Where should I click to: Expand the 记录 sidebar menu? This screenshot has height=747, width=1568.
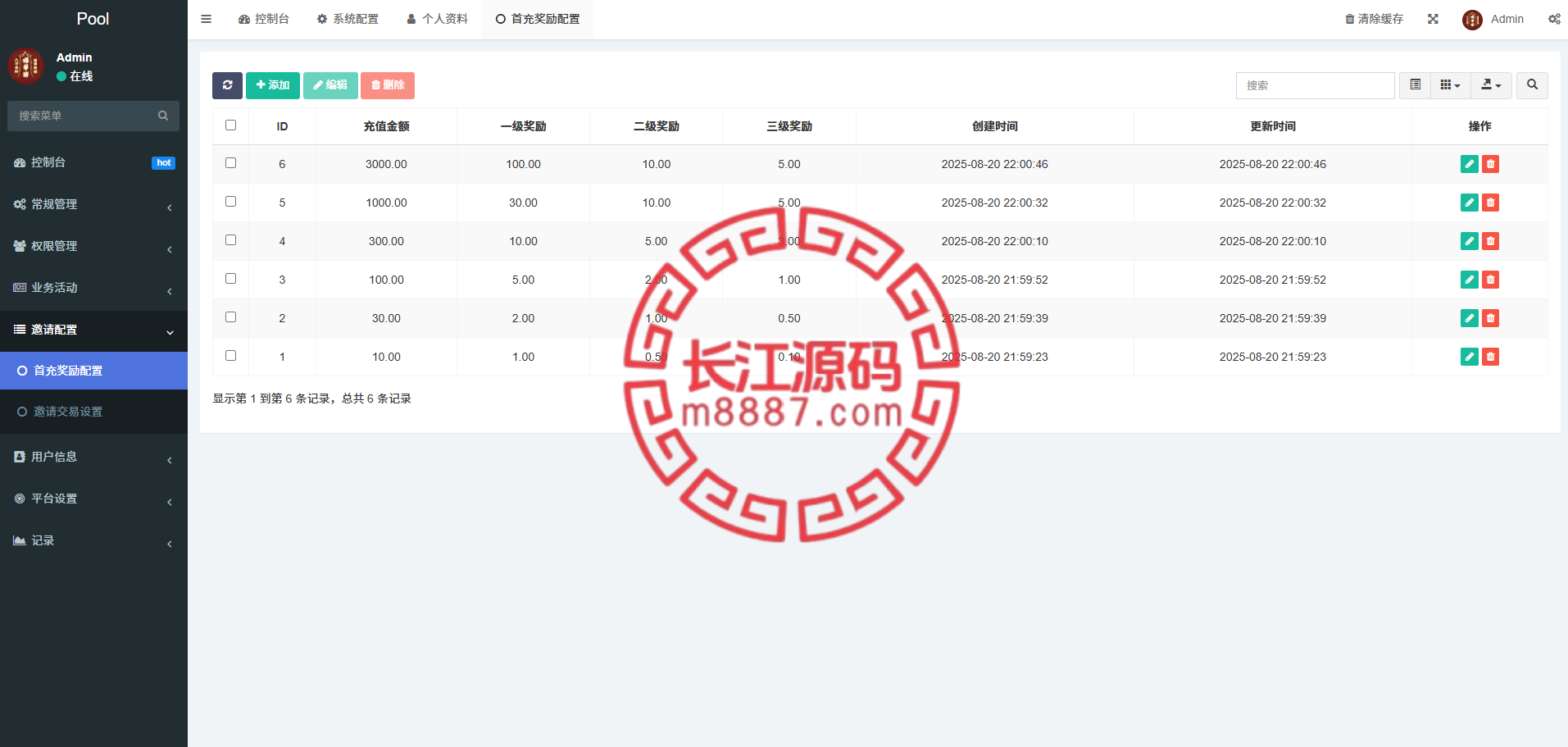[x=93, y=540]
